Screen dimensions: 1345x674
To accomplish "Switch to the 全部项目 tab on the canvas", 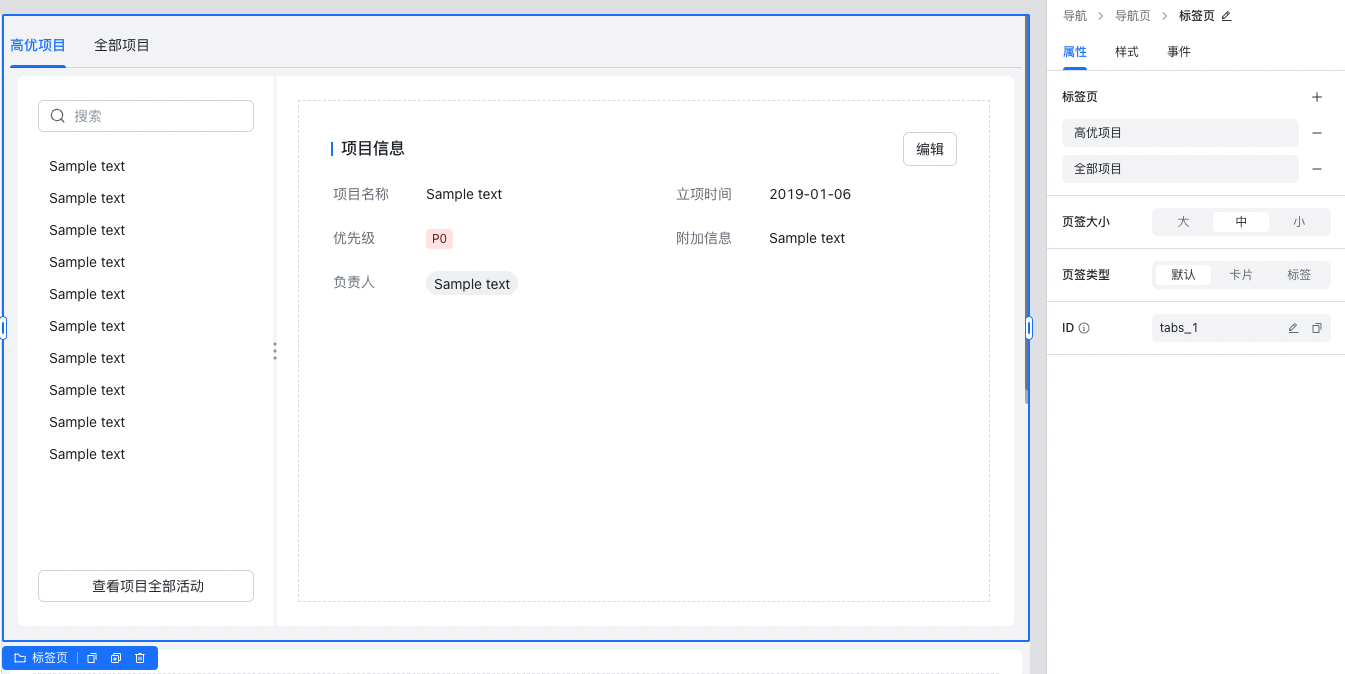I will [x=122, y=45].
